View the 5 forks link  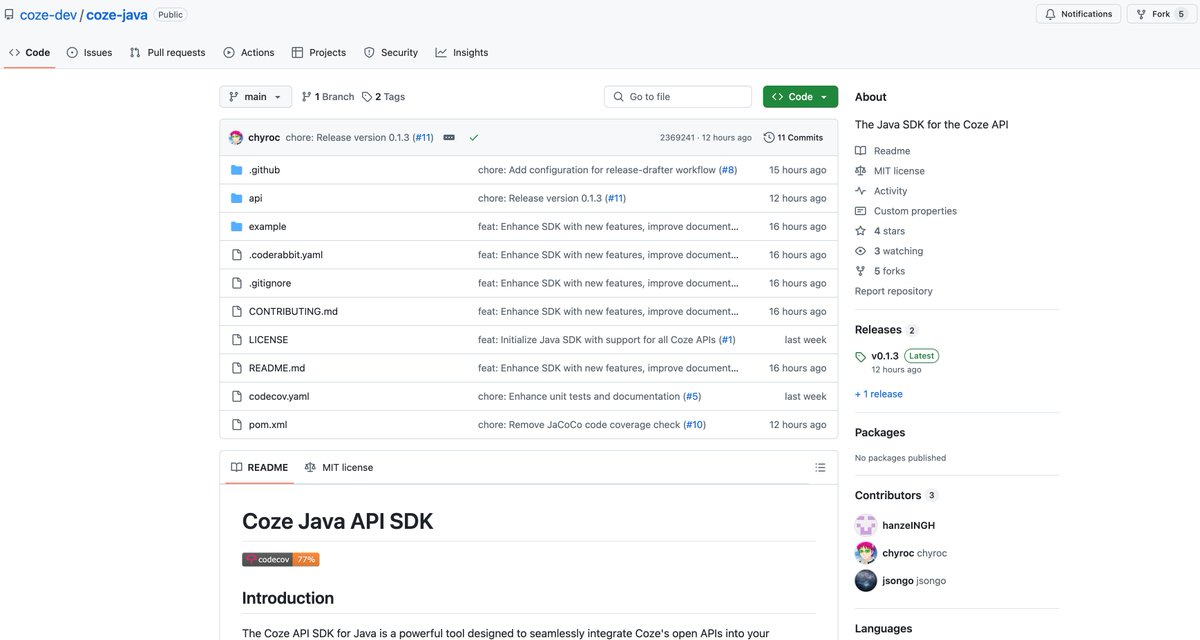[x=889, y=271]
